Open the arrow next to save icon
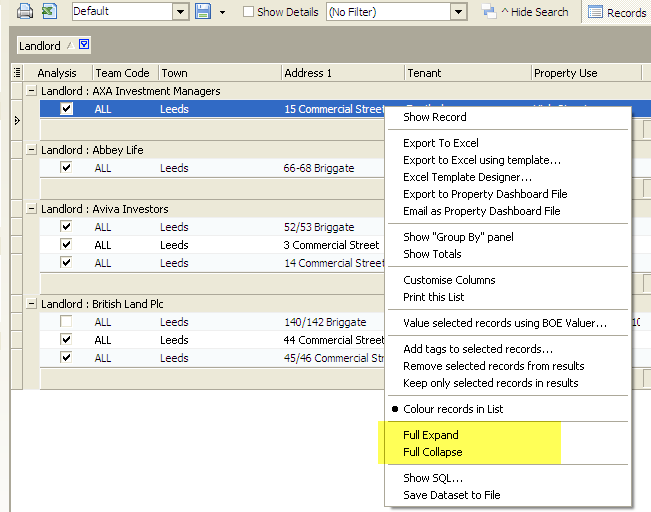Image resolution: width=651 pixels, height=512 pixels. (223, 12)
